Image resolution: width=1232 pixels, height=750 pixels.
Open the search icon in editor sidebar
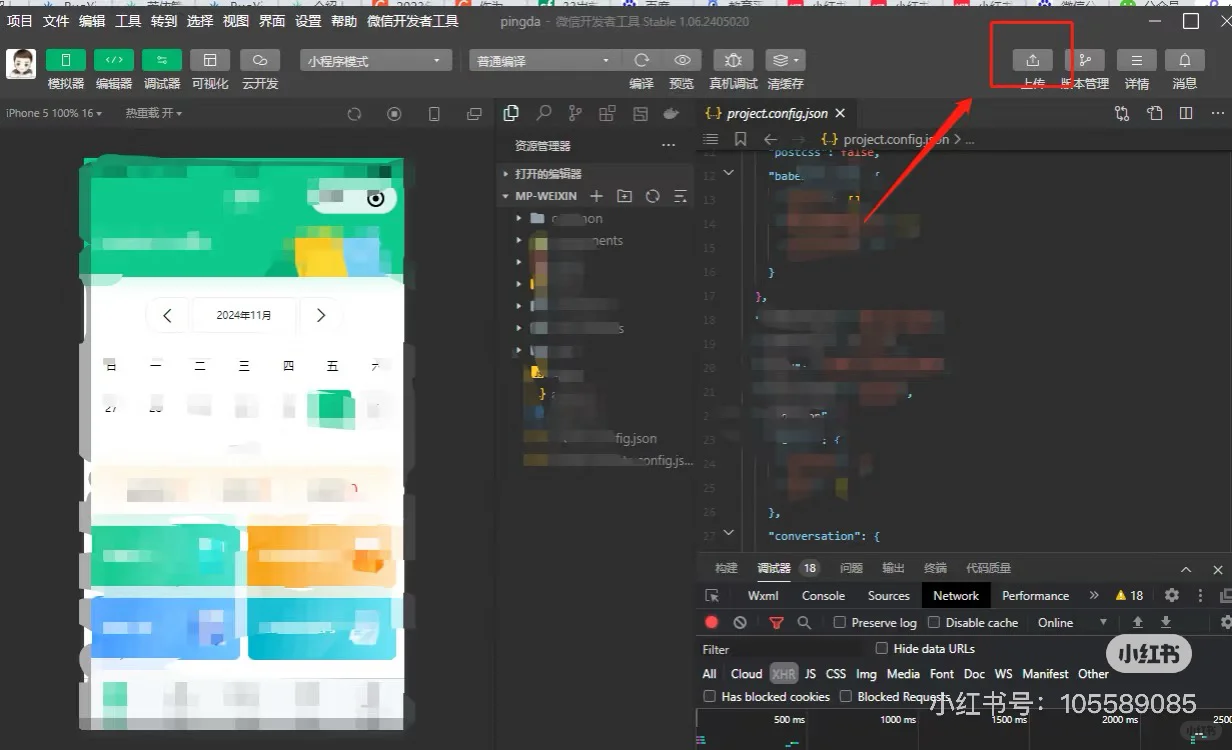[543, 113]
